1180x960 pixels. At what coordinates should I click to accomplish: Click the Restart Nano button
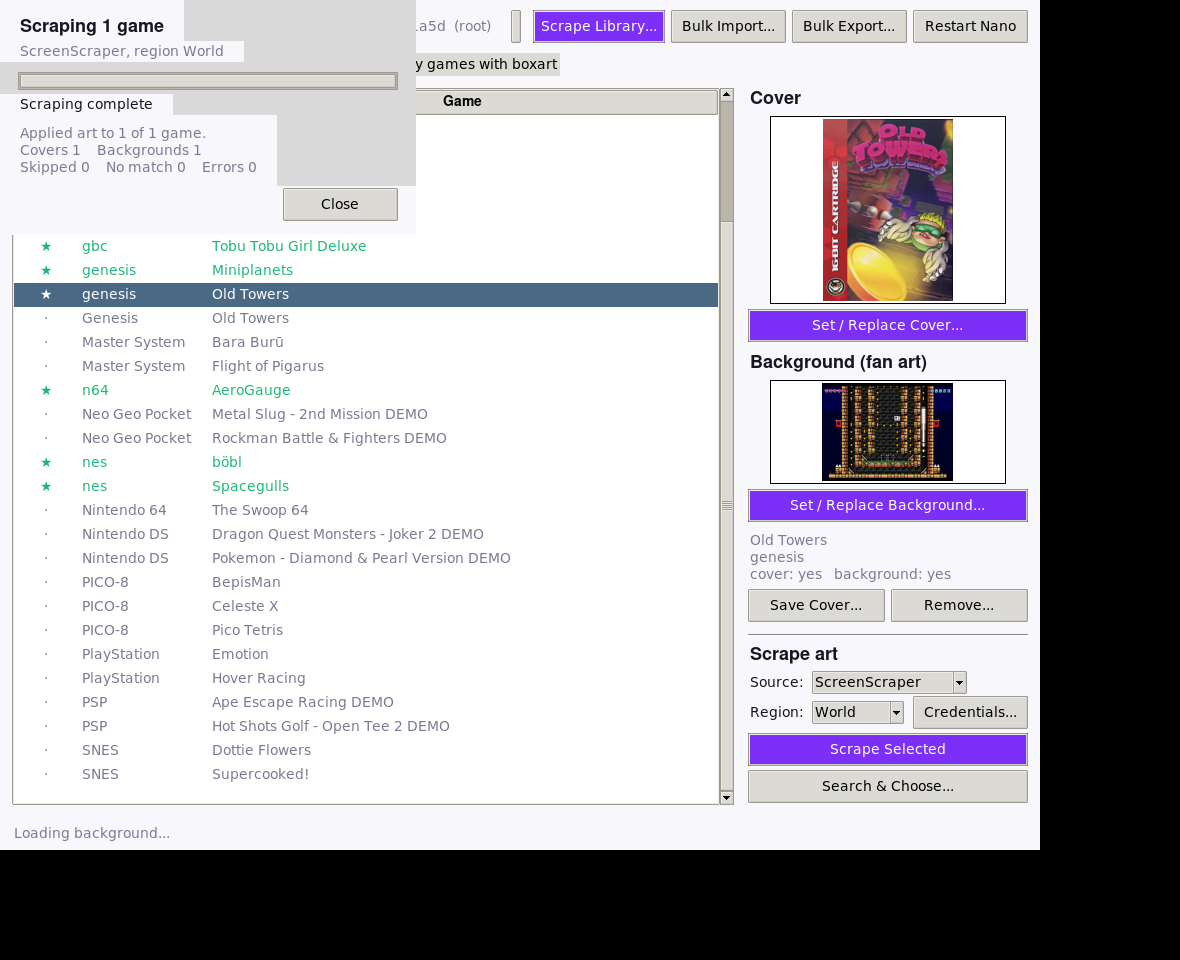pyautogui.click(x=970, y=26)
